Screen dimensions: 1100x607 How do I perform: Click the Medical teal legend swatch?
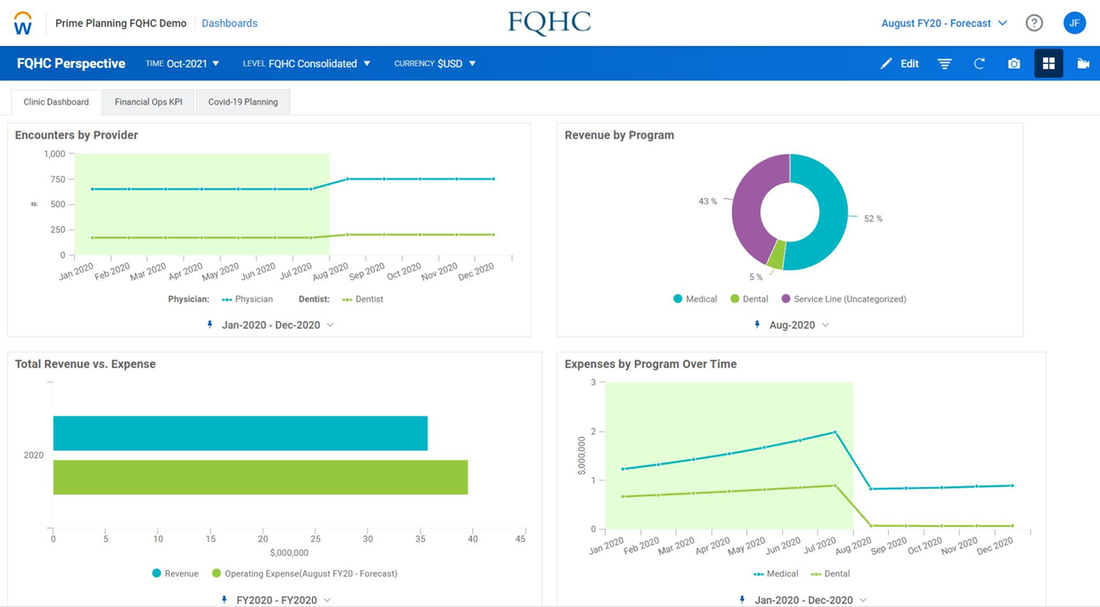point(678,299)
